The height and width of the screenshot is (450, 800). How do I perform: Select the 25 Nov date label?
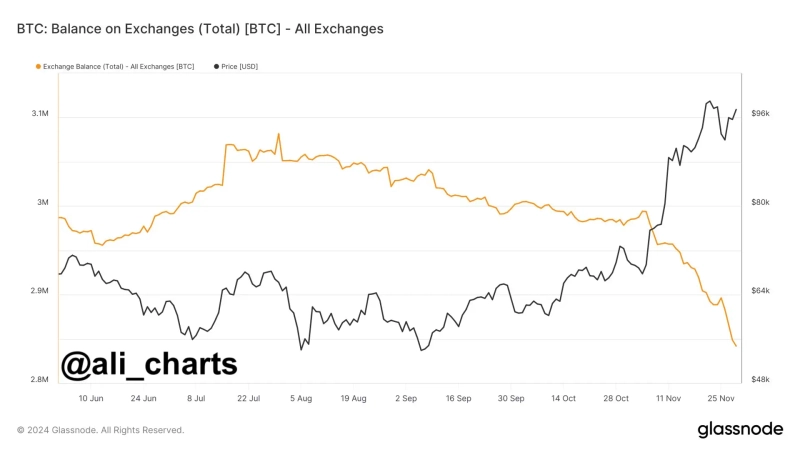click(720, 397)
